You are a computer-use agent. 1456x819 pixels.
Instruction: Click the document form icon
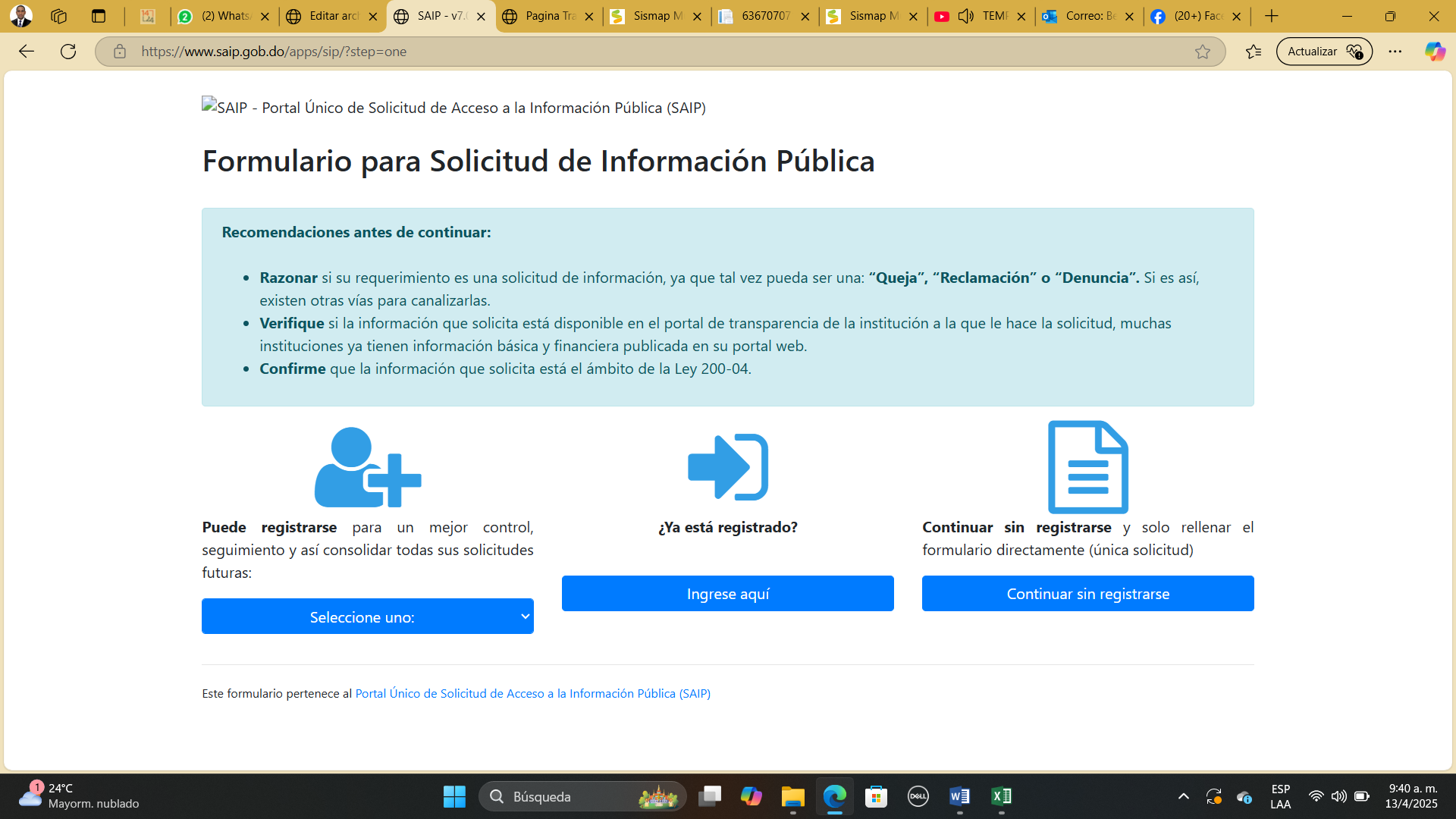(1087, 467)
